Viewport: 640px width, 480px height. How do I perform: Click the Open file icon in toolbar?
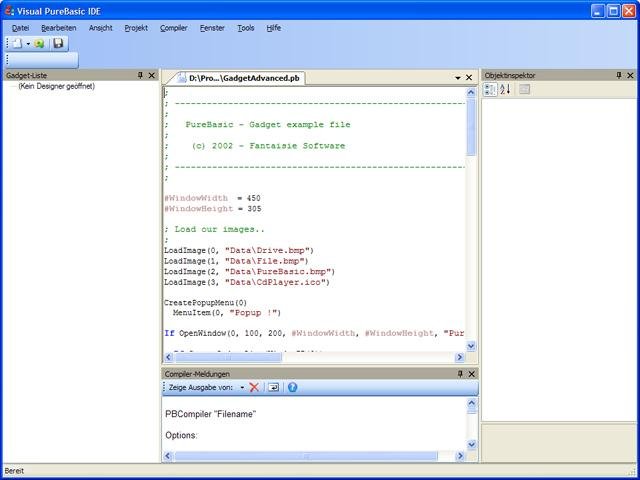point(40,44)
